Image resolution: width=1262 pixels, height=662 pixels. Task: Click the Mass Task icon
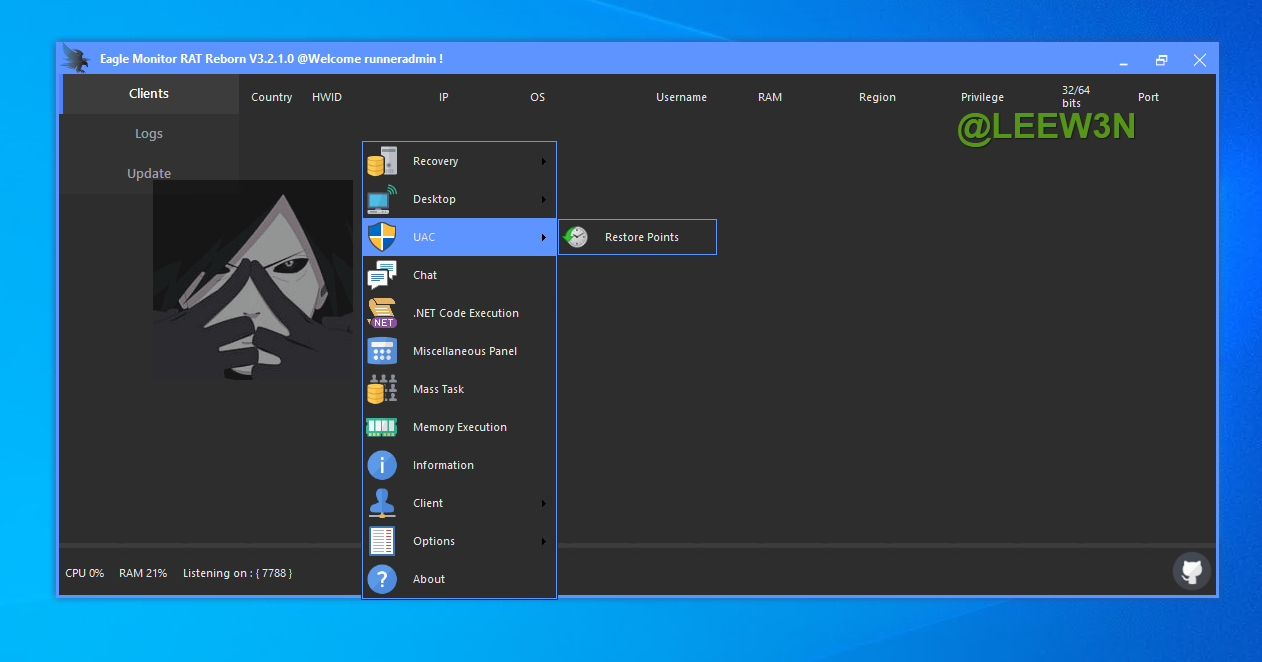coord(382,389)
